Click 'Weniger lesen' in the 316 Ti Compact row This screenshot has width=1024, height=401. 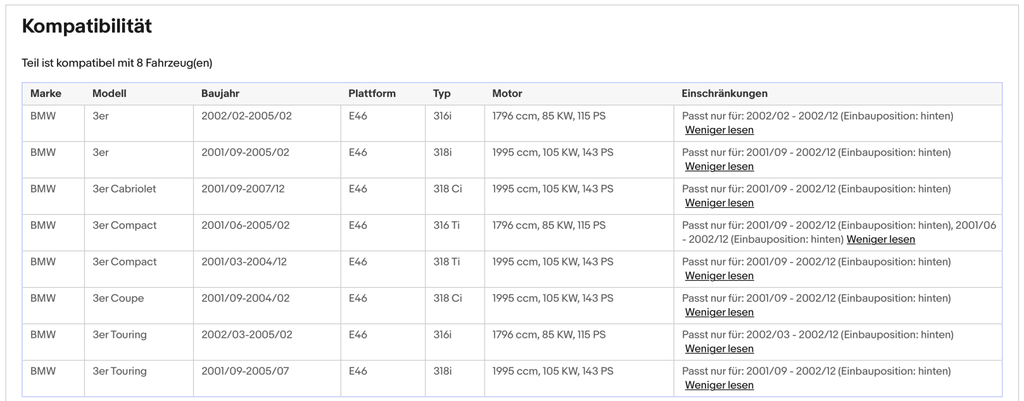[881, 240]
